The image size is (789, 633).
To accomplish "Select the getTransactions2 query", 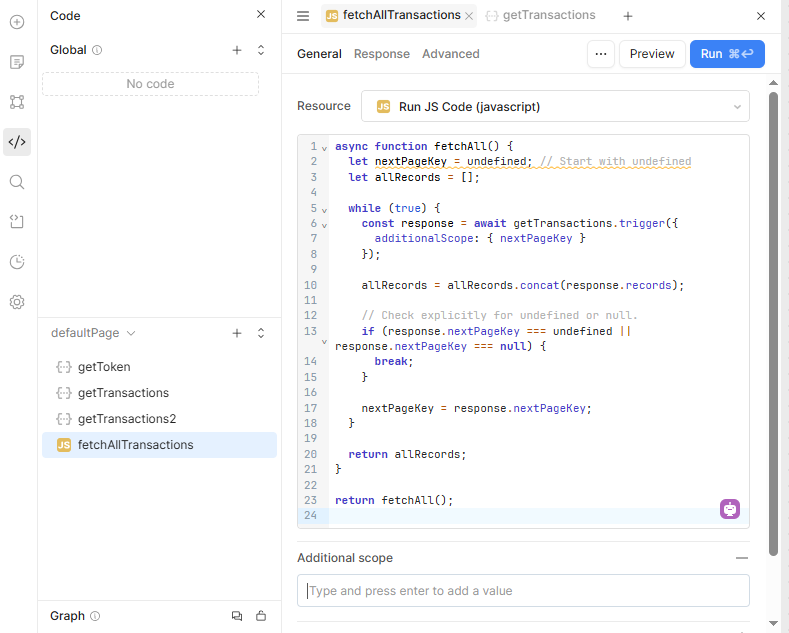I will (160, 419).
